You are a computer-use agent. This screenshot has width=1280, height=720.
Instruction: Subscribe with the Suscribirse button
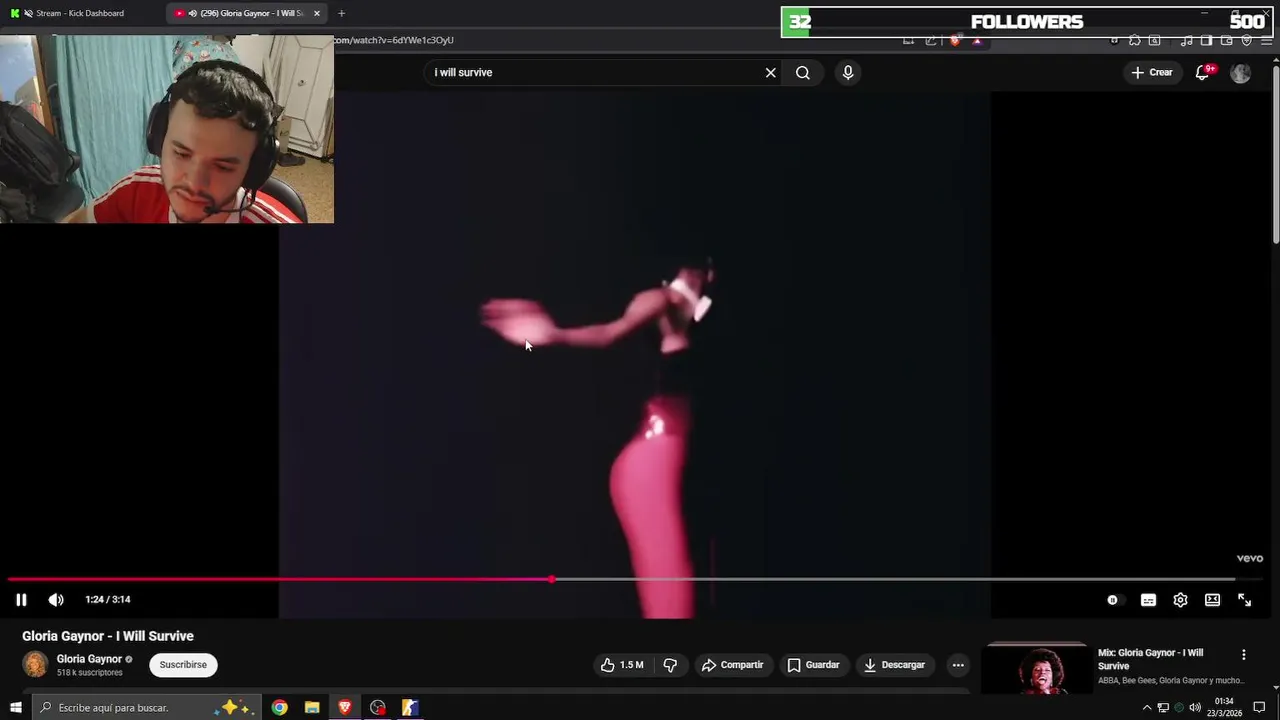tap(183, 665)
